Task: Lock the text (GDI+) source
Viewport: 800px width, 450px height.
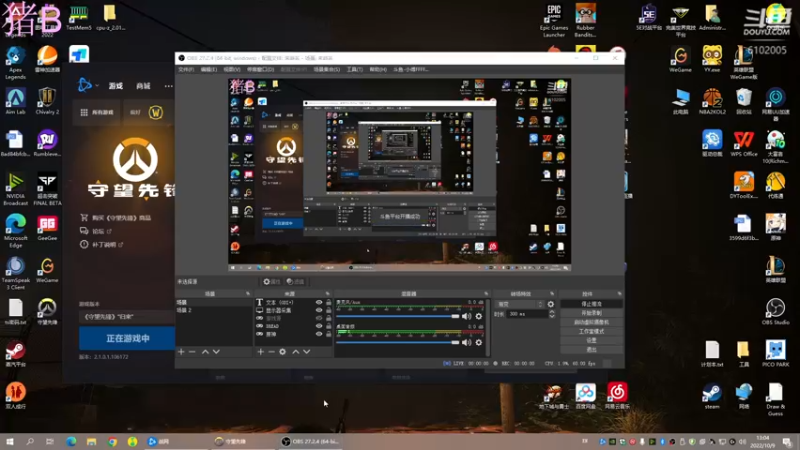Action: tap(329, 303)
